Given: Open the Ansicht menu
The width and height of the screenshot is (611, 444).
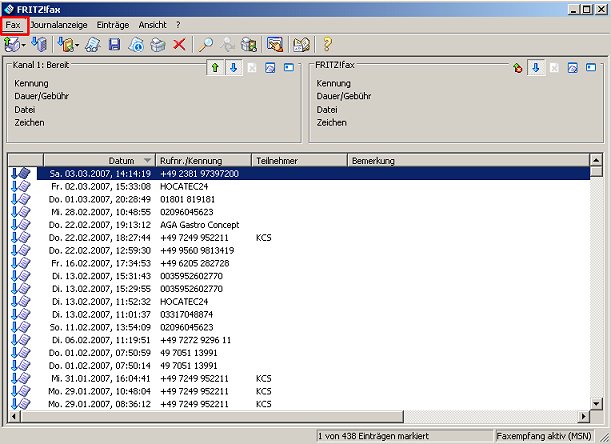Looking at the screenshot, I should (x=152, y=25).
